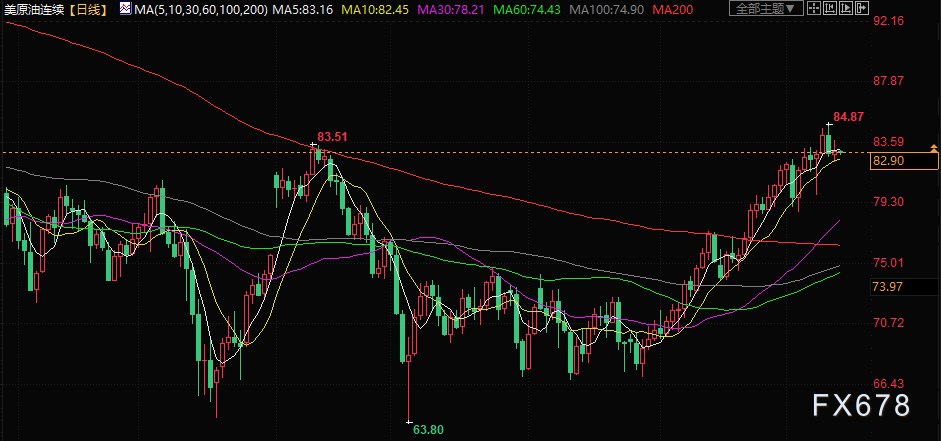Change the 日线 period selector

[x=88, y=9]
